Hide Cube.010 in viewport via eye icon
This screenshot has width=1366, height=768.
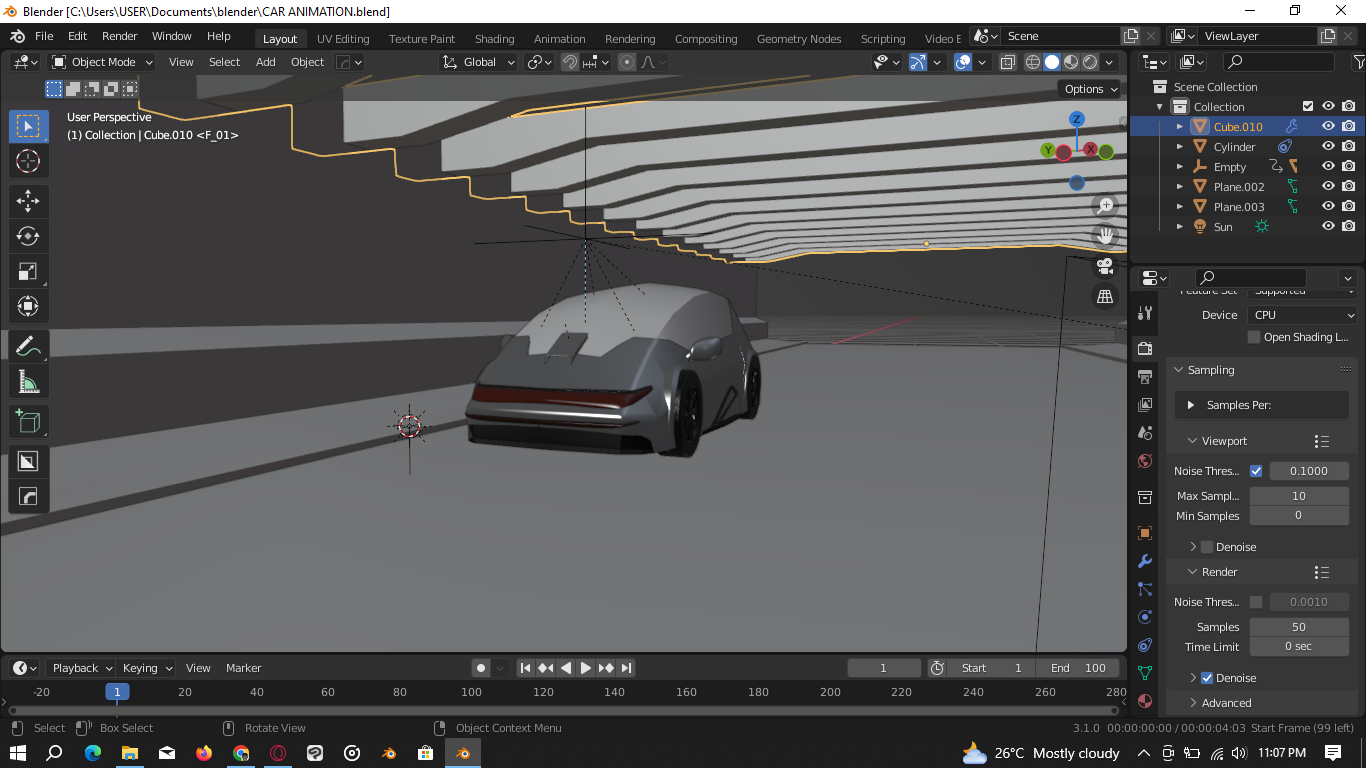(x=1328, y=127)
